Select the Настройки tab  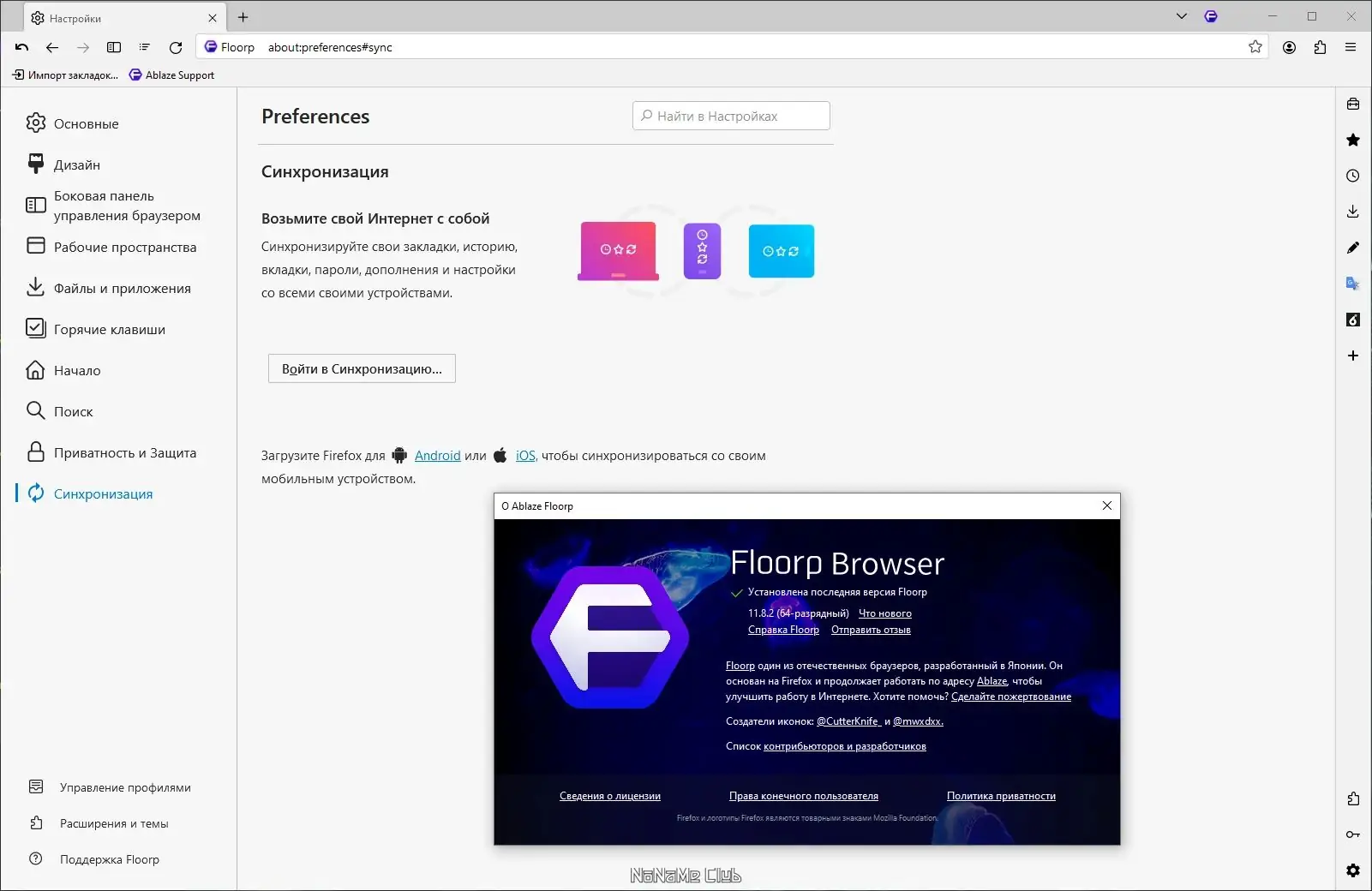click(124, 18)
